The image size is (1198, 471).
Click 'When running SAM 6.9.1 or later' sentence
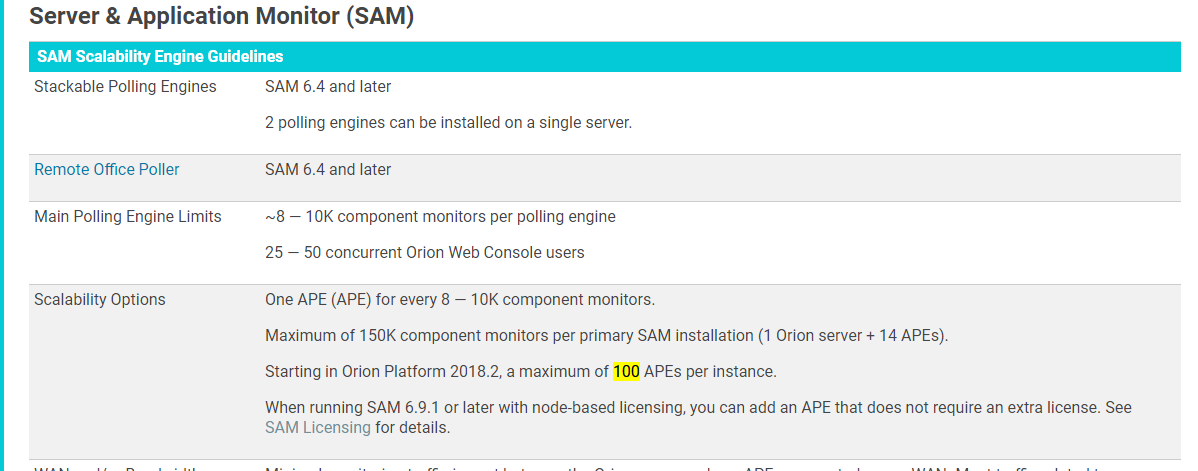tap(698, 417)
